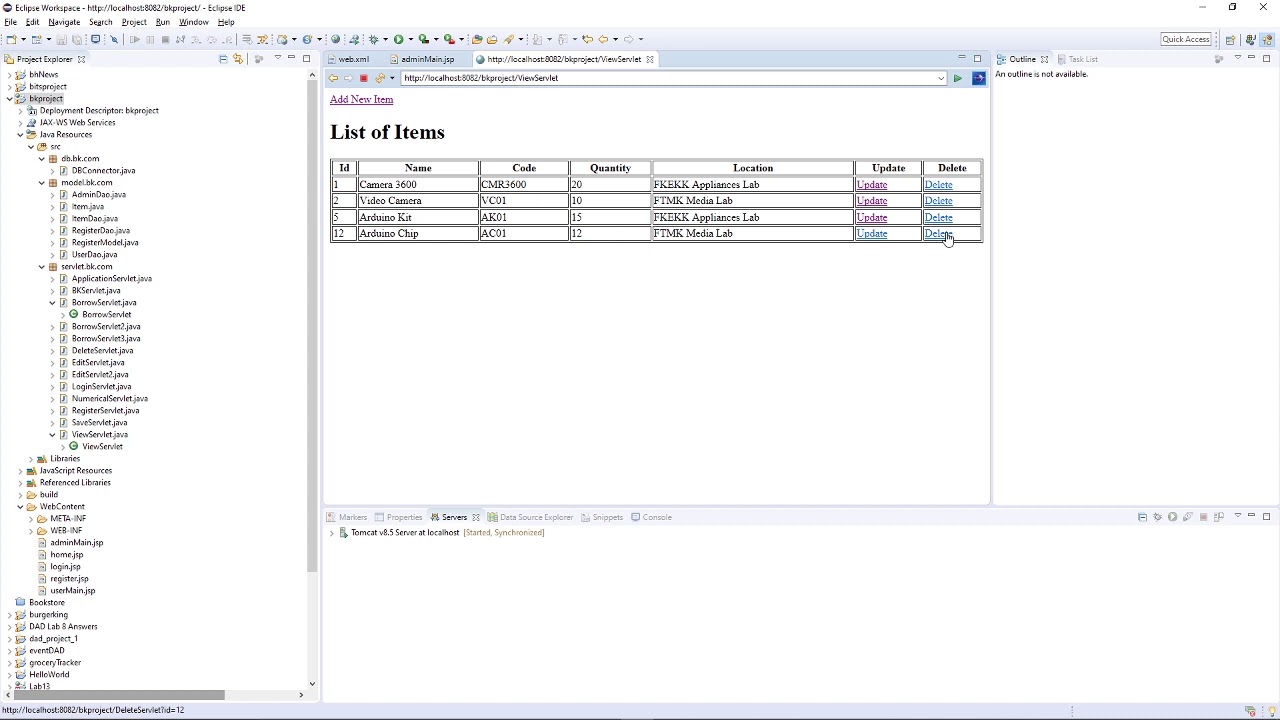1280x720 pixels.
Task: Switch to the Console tab
Action: [651, 517]
